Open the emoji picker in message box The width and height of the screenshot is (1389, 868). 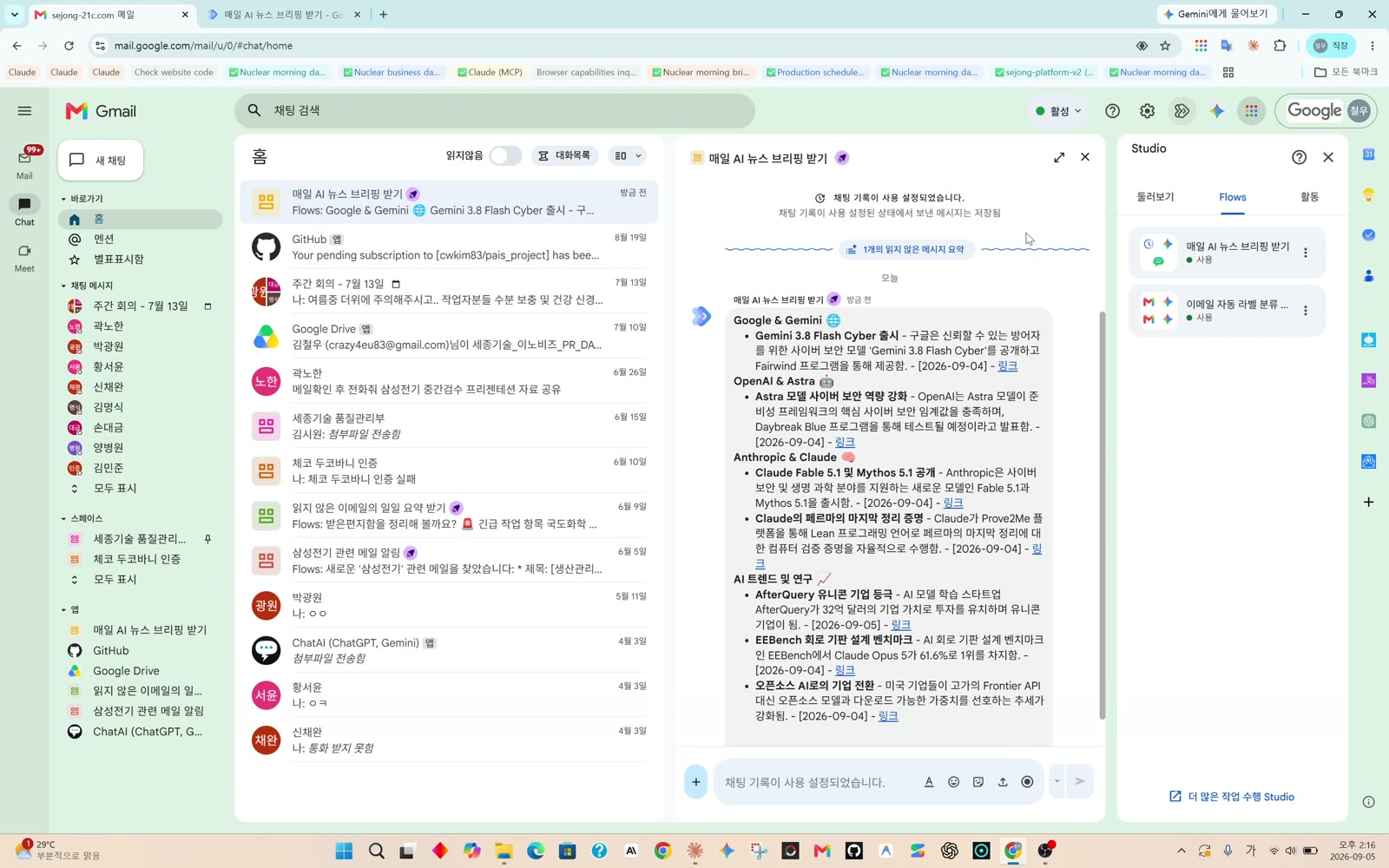point(953,782)
